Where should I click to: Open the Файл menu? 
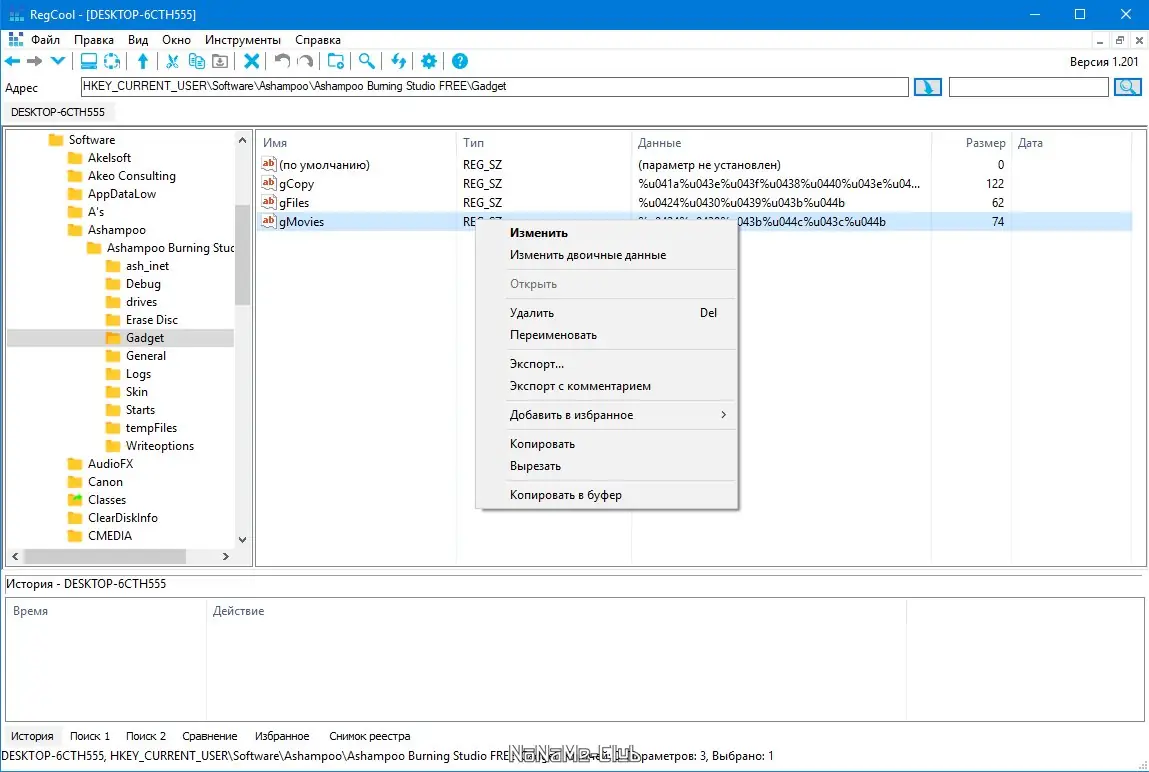[x=45, y=40]
